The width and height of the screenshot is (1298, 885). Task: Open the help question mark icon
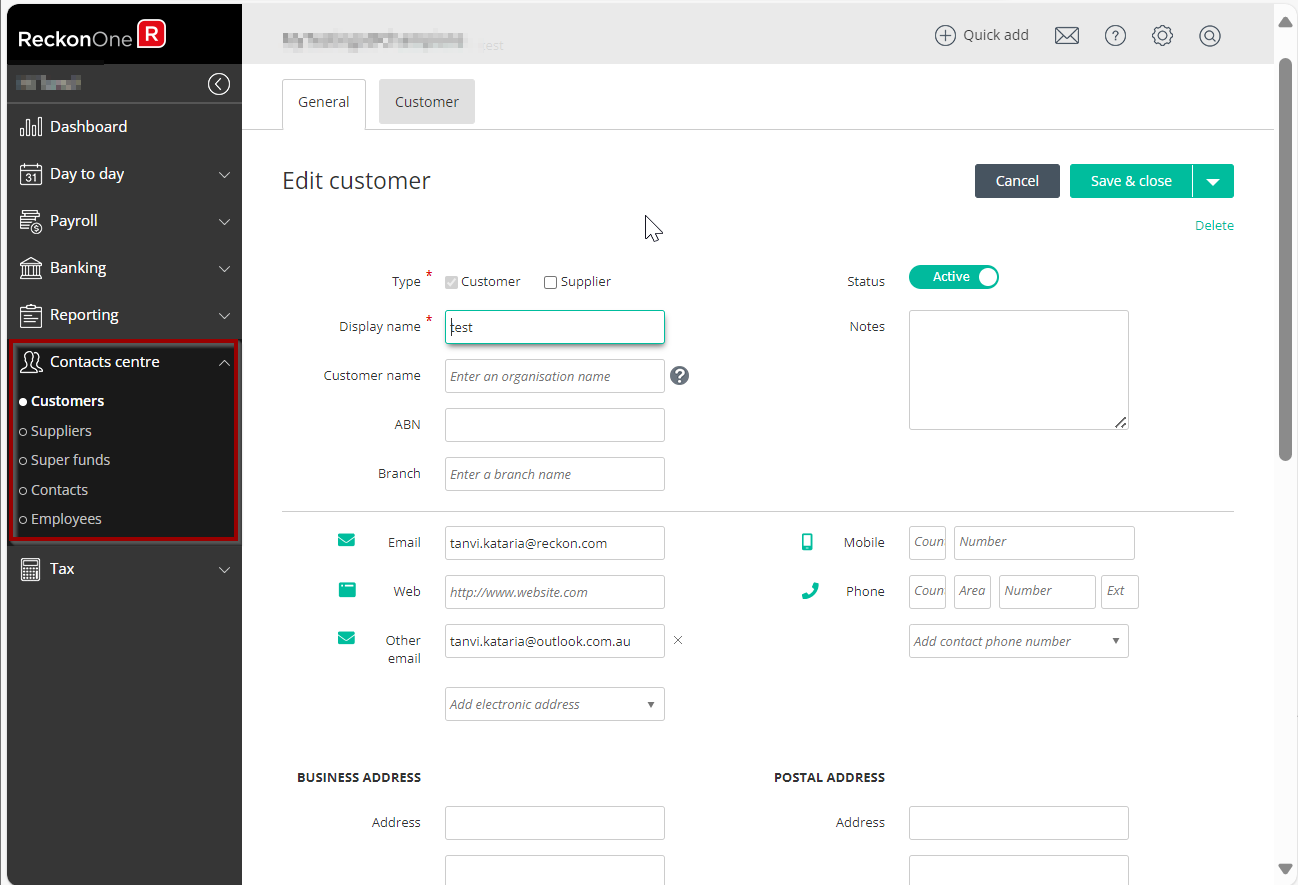pos(1115,36)
